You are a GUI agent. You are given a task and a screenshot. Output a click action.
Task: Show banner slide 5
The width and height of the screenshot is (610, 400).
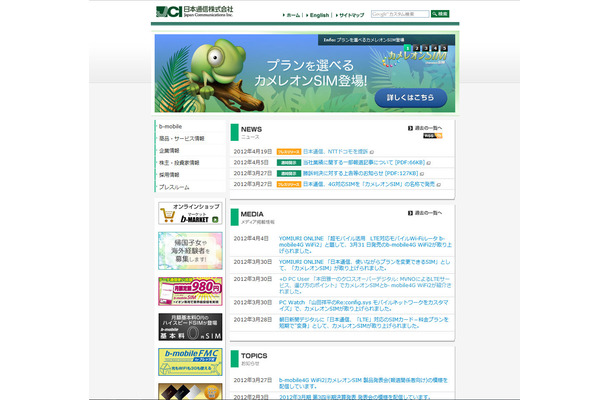[x=444, y=48]
